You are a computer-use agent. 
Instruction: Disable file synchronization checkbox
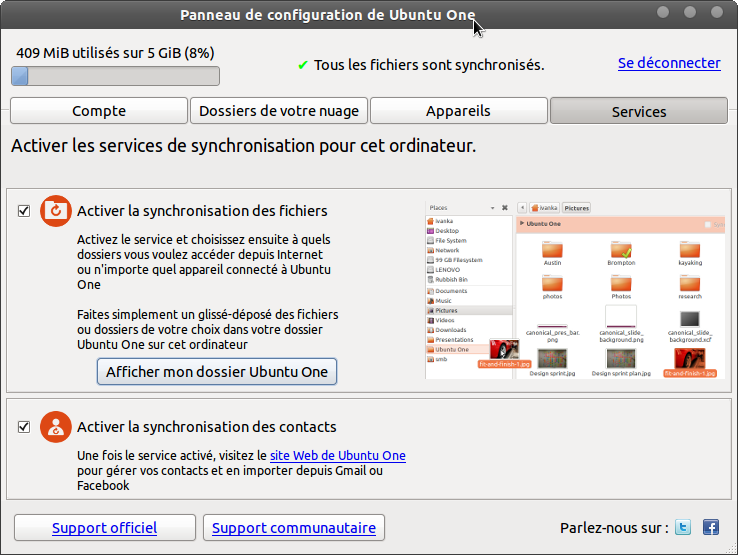click(24, 211)
